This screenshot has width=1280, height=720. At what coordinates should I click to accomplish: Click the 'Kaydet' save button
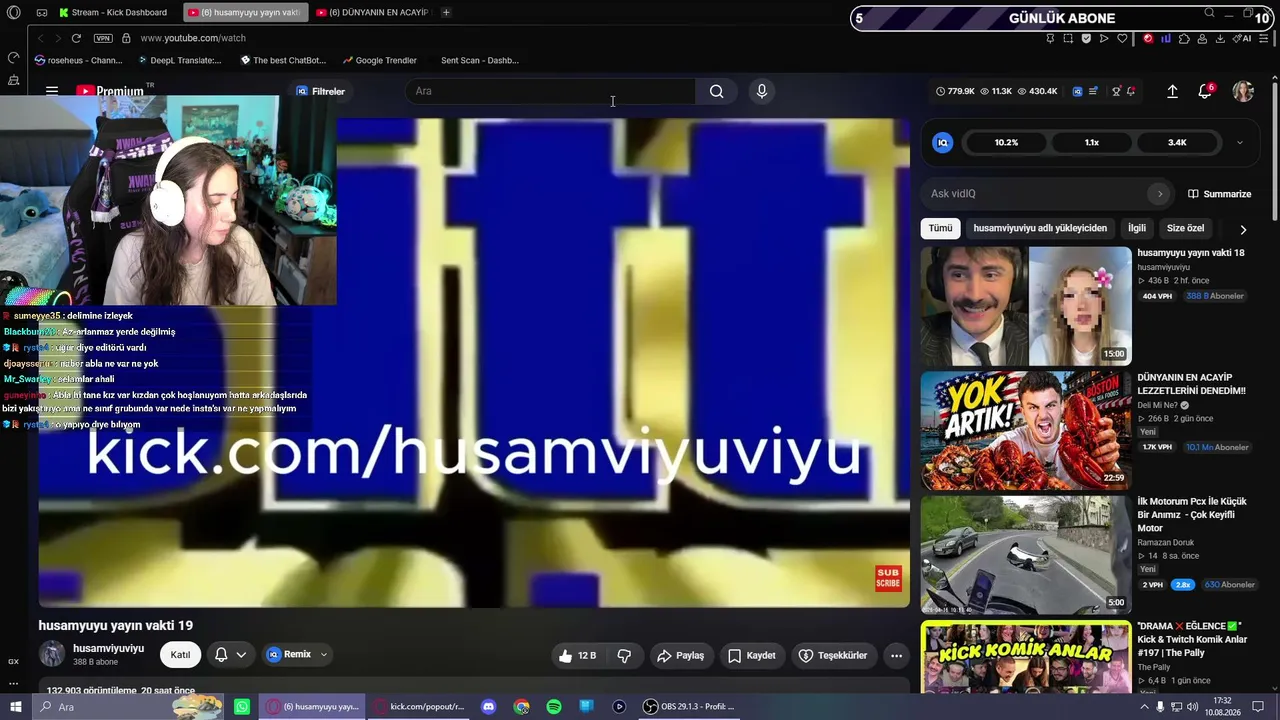pyautogui.click(x=751, y=656)
